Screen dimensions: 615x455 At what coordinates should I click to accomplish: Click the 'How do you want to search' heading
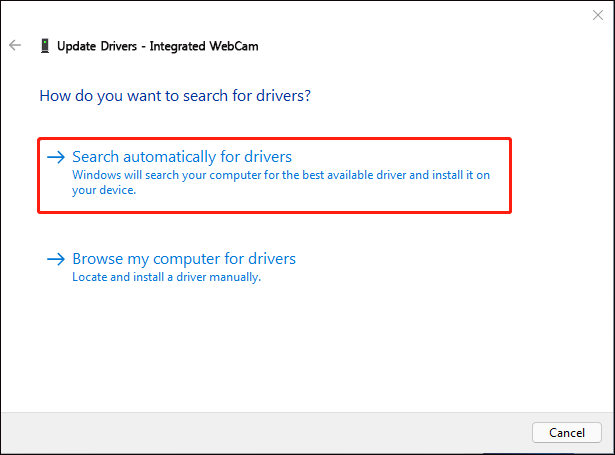coord(175,96)
